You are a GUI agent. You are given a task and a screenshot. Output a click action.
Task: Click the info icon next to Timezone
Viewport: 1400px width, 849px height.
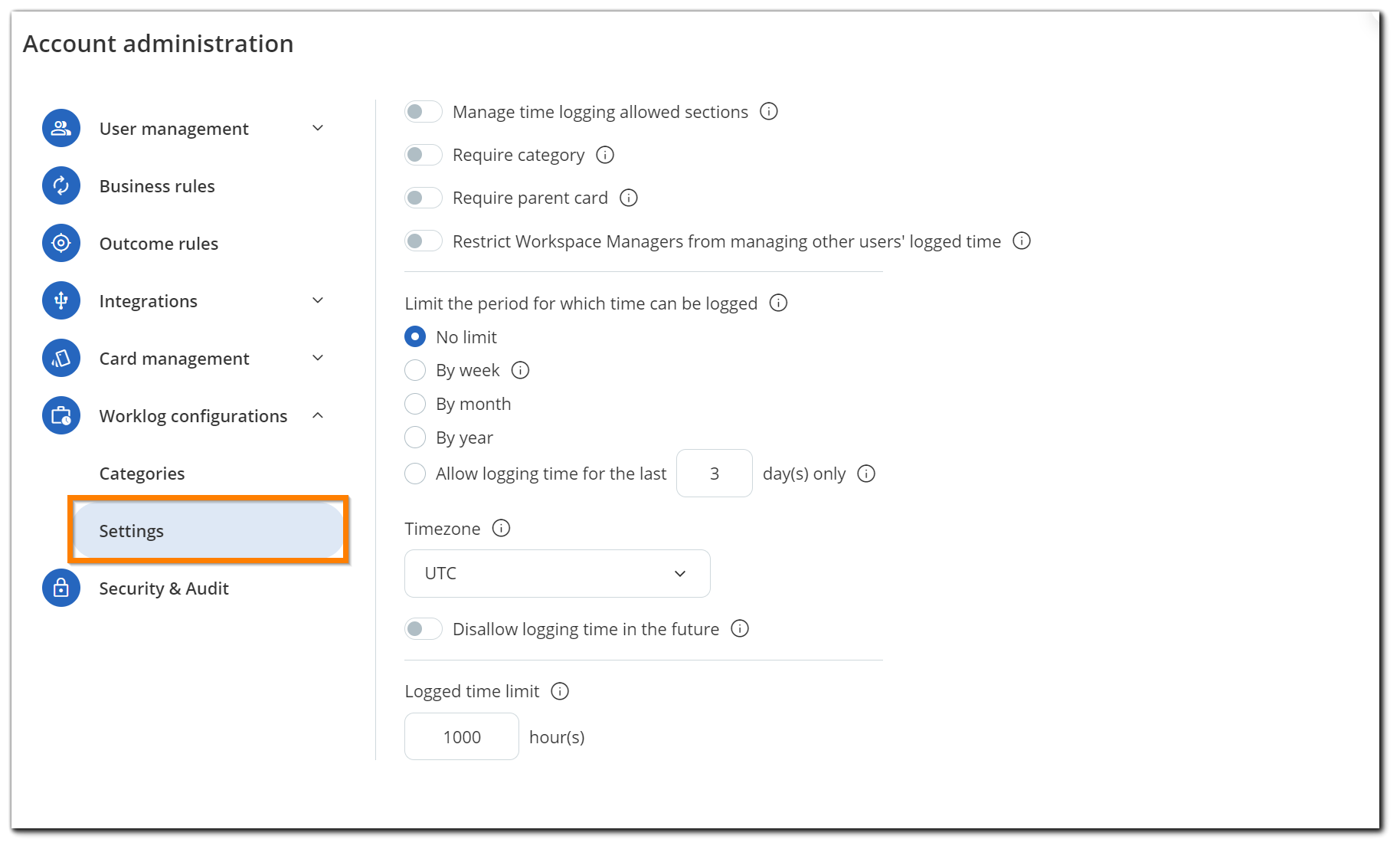click(x=500, y=528)
